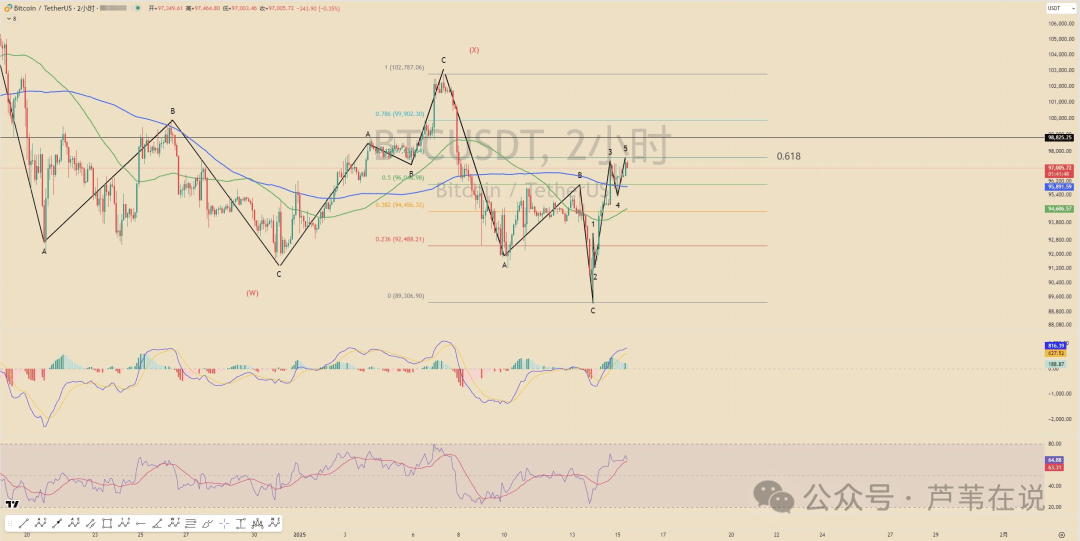Click the 2025 date axis label
This screenshot has width=1080, height=541.
point(299,534)
